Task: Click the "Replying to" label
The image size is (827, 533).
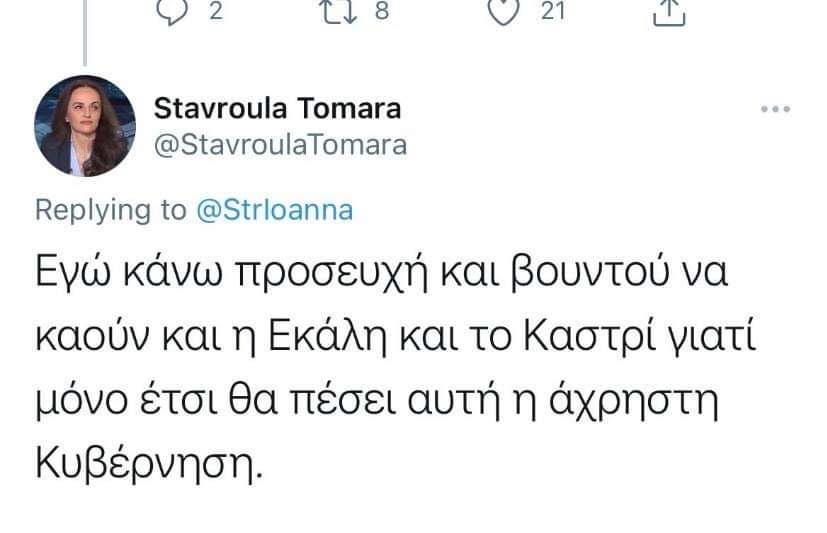Action: (x=110, y=210)
